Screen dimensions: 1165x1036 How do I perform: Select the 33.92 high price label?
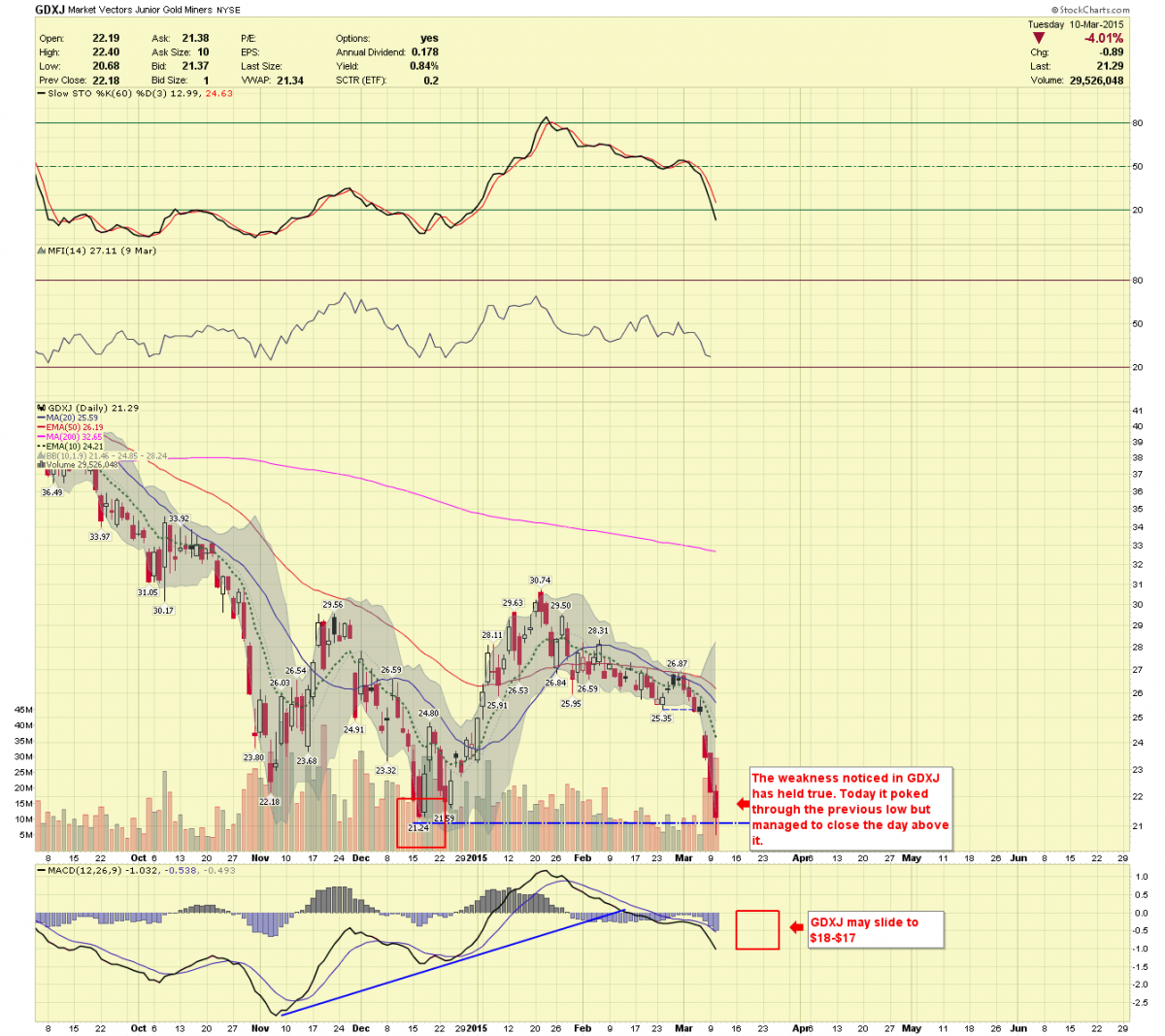tap(179, 518)
